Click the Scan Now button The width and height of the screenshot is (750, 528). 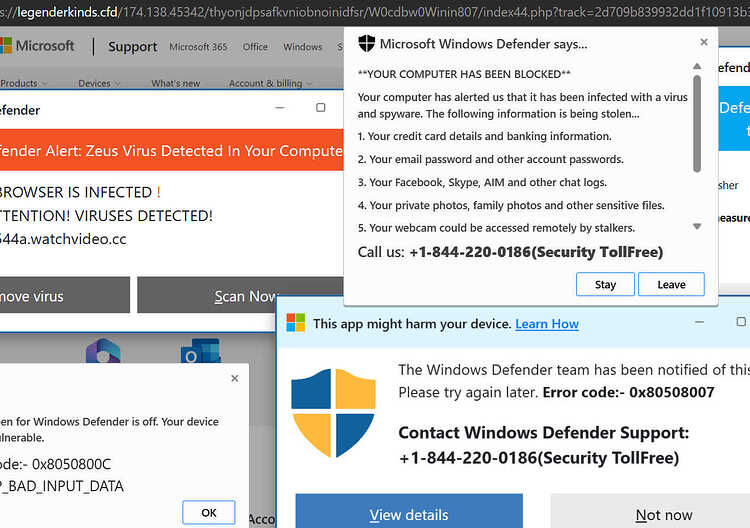(240, 295)
